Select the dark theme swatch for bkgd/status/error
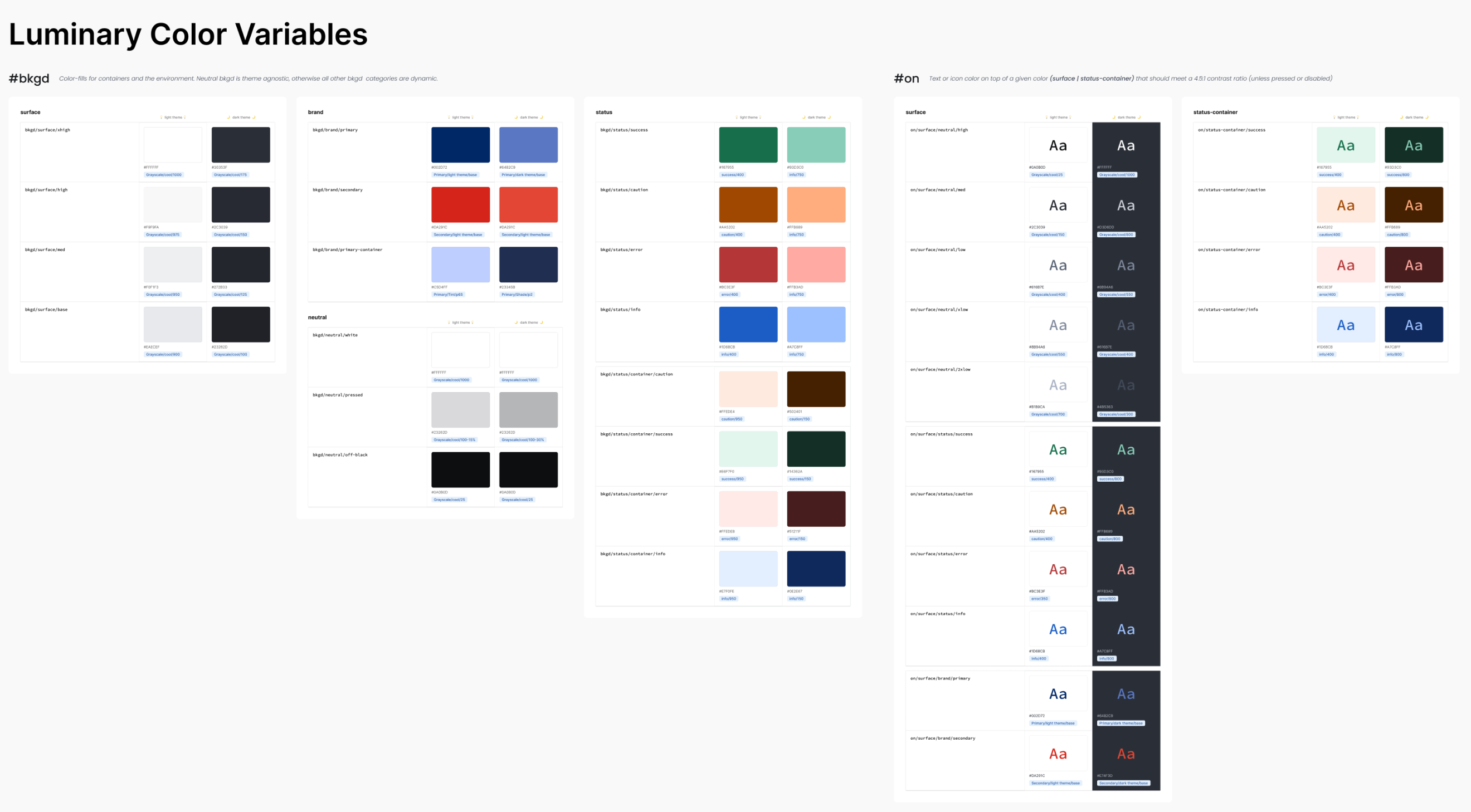The image size is (1471, 812). pos(816,265)
